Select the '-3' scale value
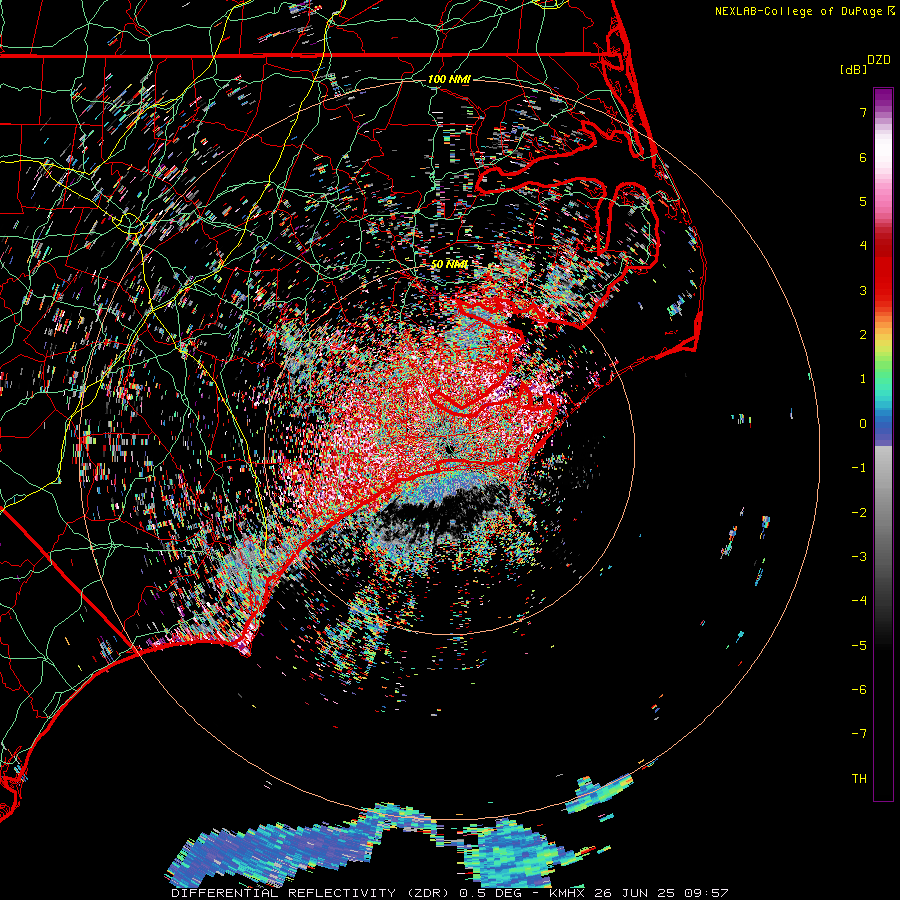 click(x=859, y=557)
